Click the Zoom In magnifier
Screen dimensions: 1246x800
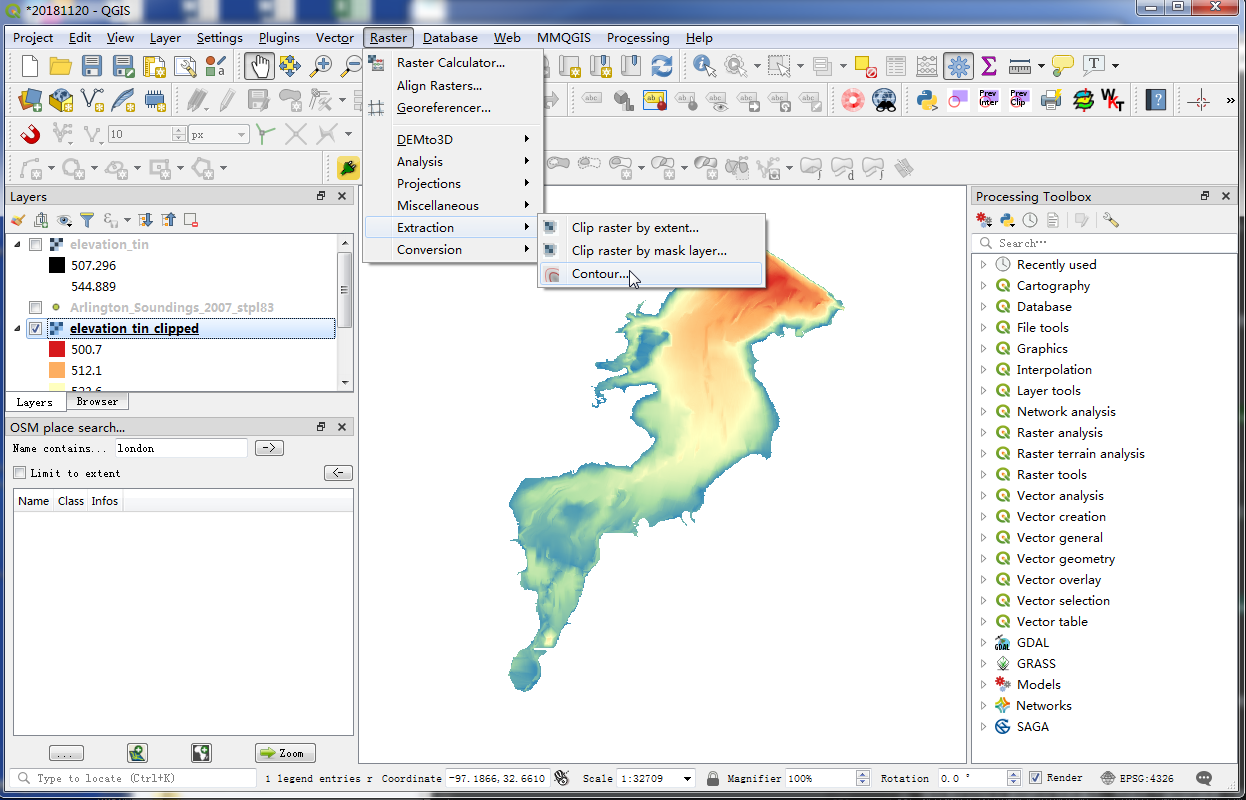321,67
